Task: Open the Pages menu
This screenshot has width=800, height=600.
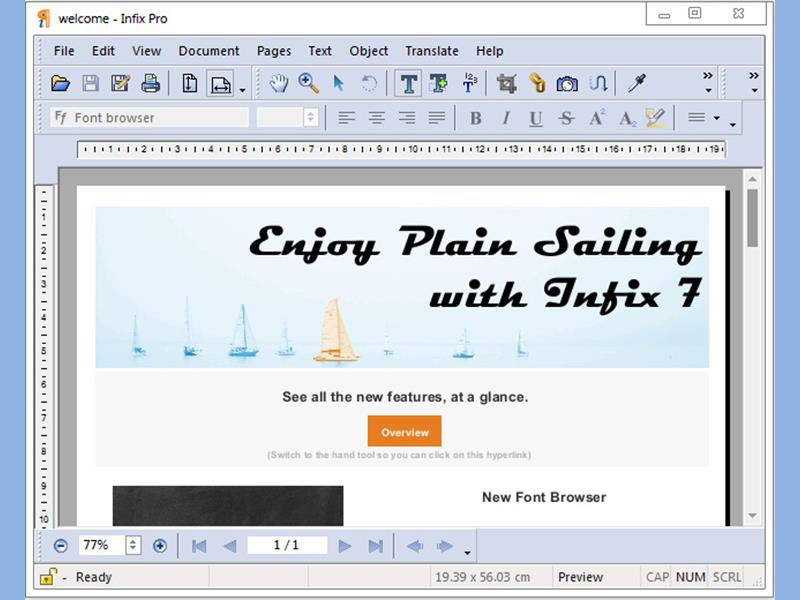Action: (x=274, y=51)
